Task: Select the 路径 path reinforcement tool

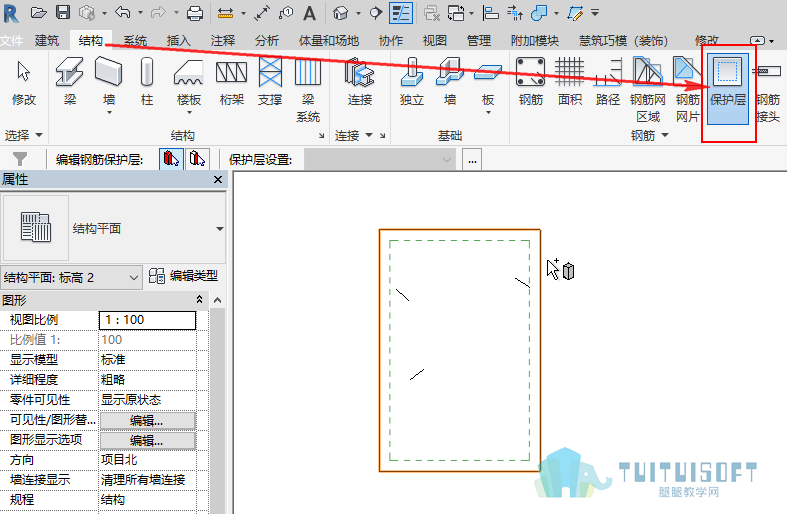Action: coord(608,81)
